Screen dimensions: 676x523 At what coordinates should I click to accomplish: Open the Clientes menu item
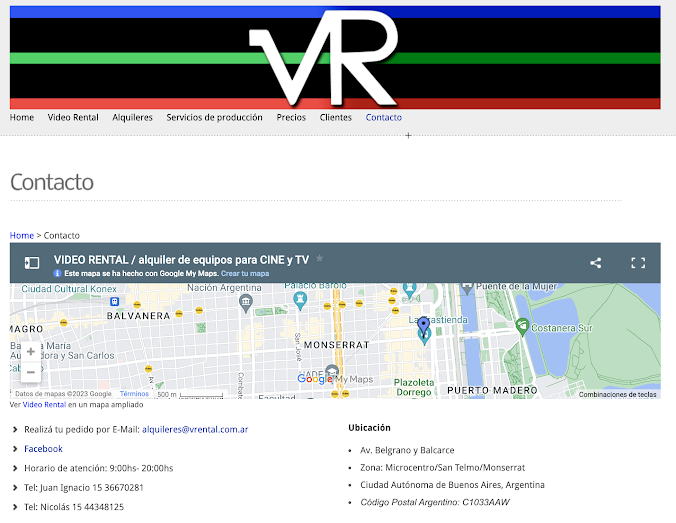[335, 117]
